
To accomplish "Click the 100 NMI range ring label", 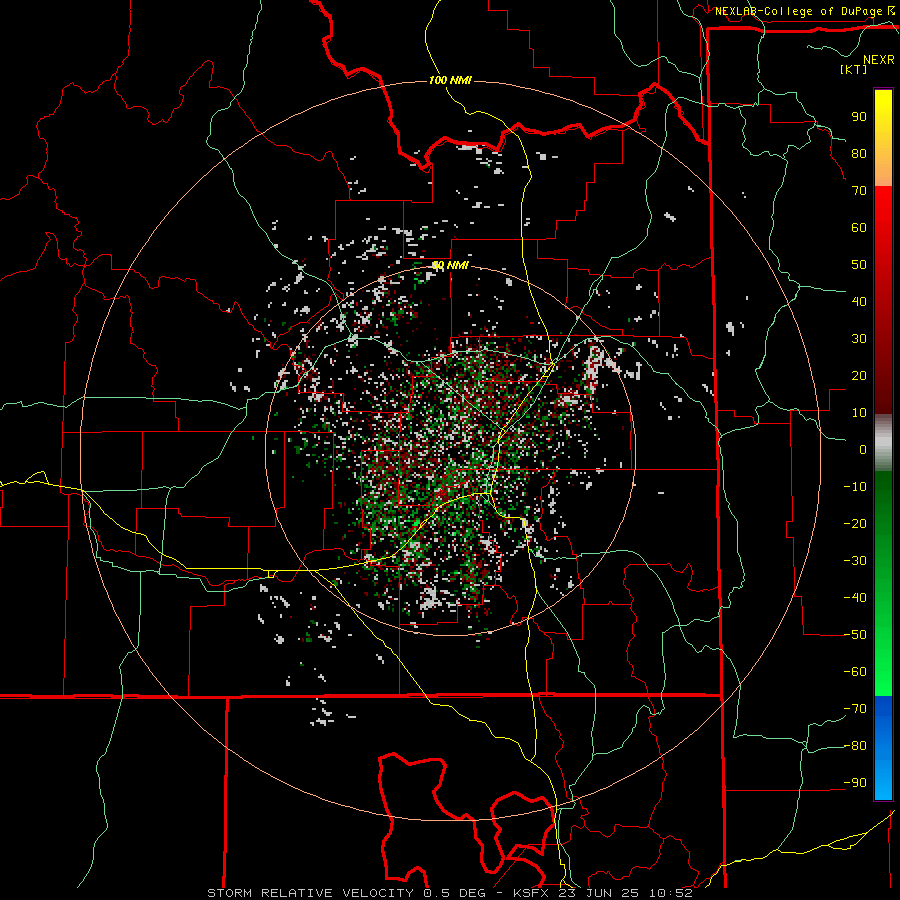I will pos(450,80).
